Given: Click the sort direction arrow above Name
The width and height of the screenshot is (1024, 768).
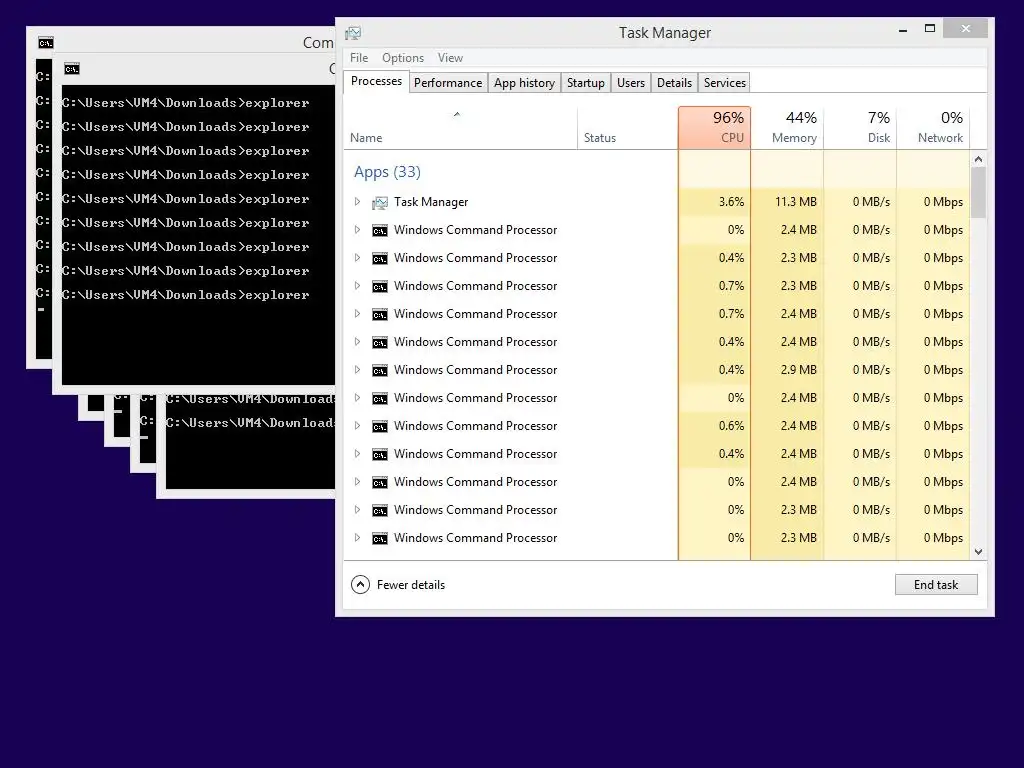Looking at the screenshot, I should (457, 114).
